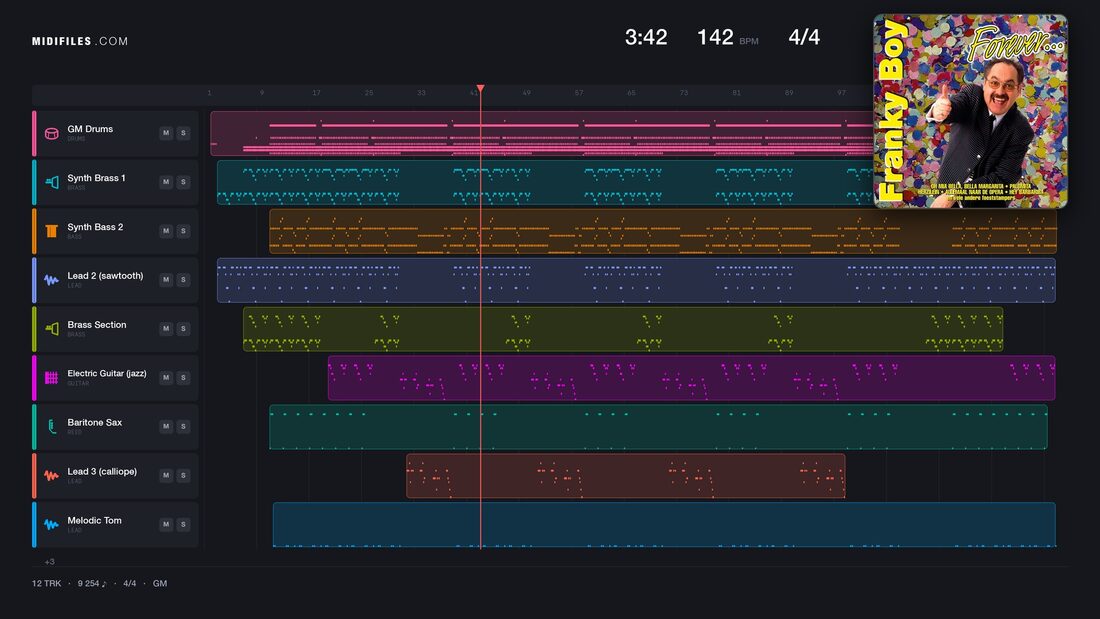The width and height of the screenshot is (1100, 619).
Task: Solo the Electric Guitar (jazz) track
Action: click(x=183, y=378)
